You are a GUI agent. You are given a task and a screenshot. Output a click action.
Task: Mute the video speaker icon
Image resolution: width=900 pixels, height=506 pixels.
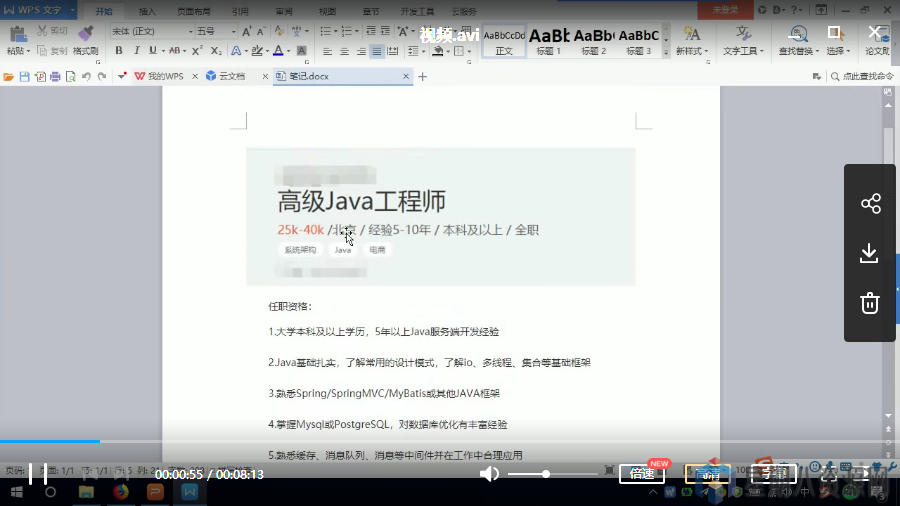[489, 474]
